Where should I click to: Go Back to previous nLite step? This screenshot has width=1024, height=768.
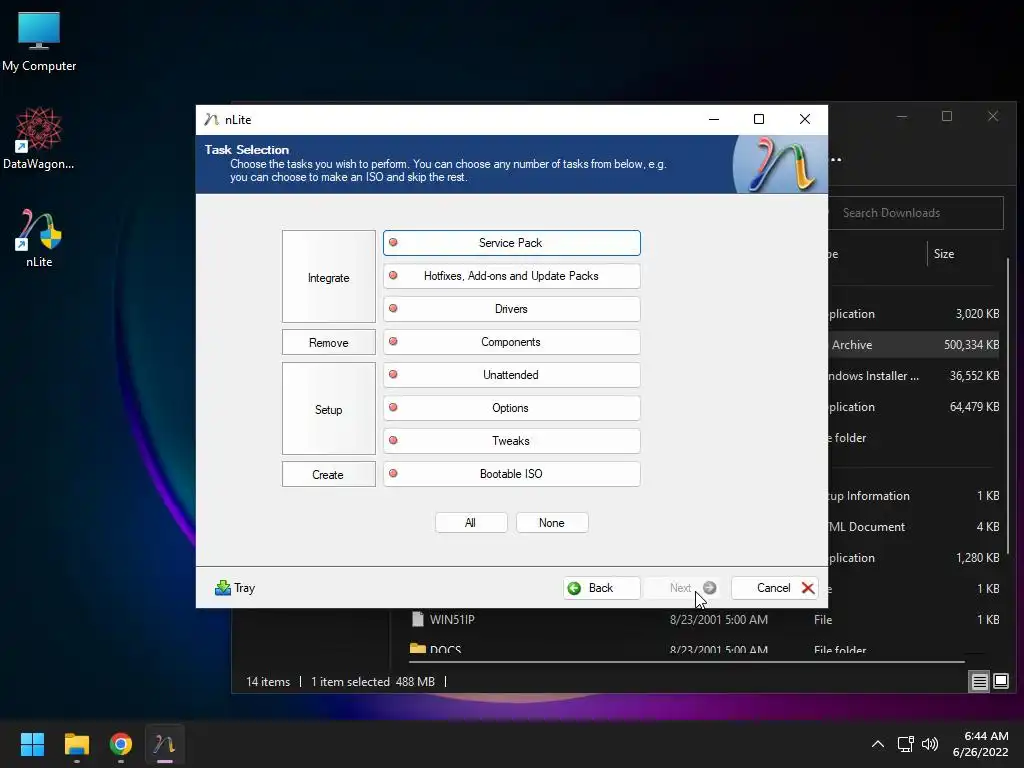click(x=601, y=588)
